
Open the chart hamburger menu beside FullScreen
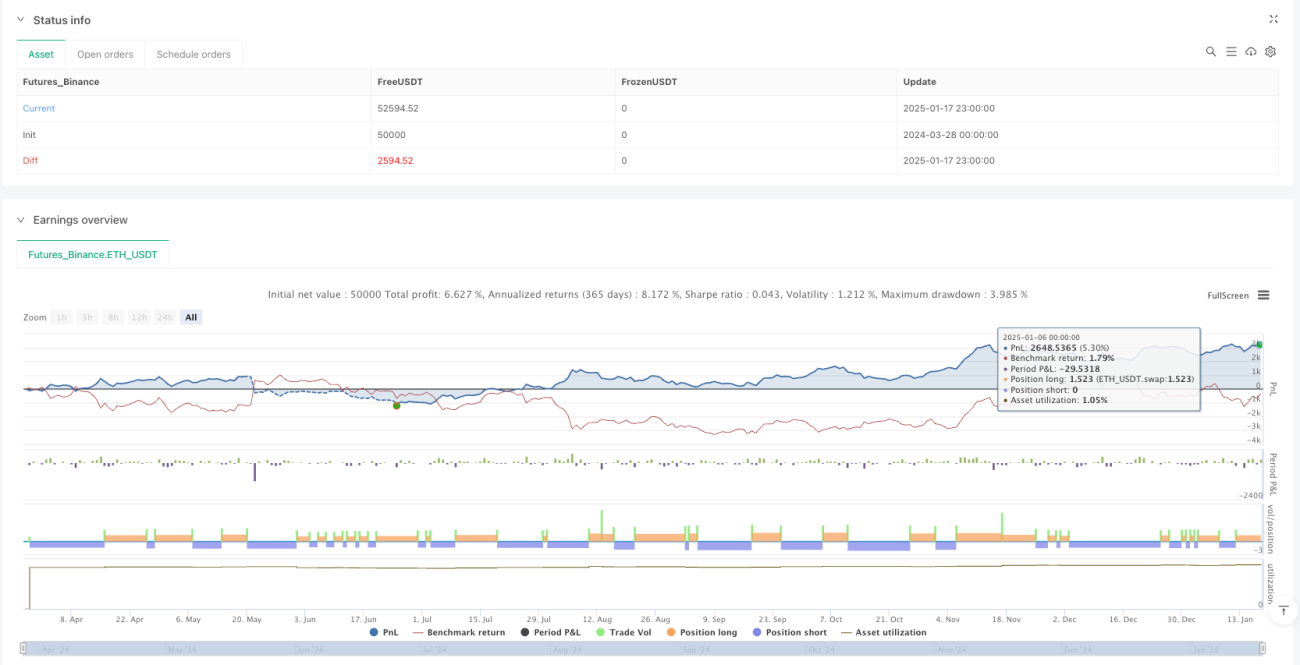tap(1264, 295)
